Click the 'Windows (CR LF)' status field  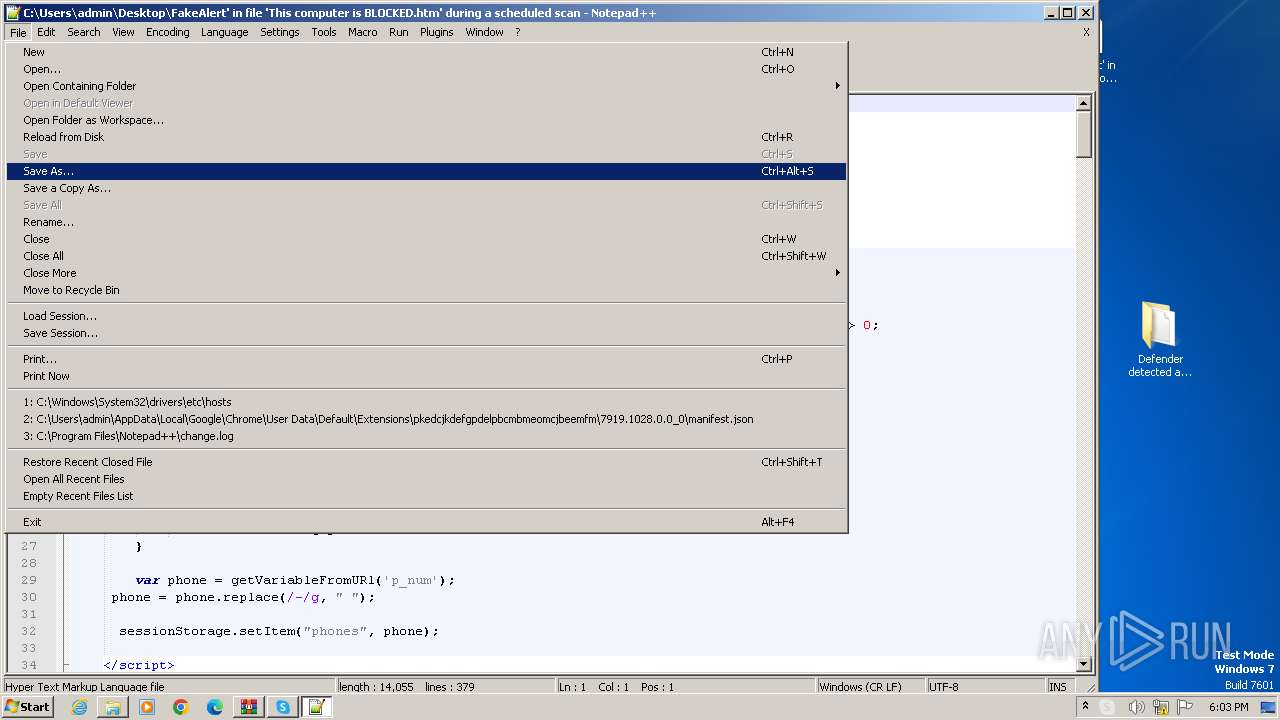point(870,687)
